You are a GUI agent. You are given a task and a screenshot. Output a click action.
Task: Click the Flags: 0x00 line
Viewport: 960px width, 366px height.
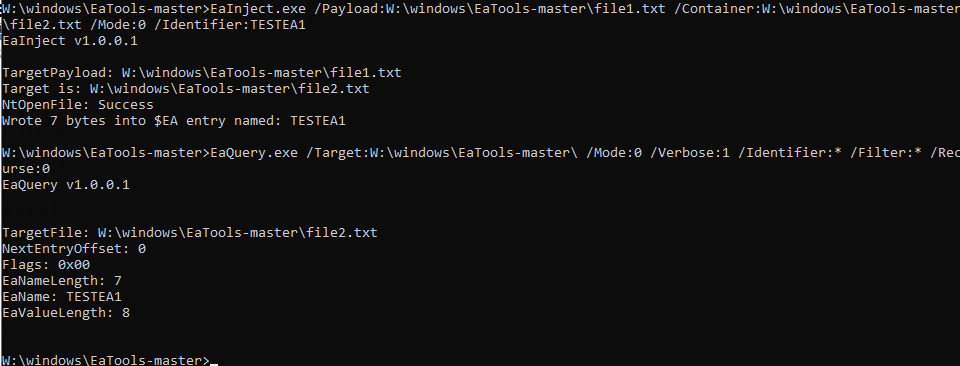click(46, 264)
